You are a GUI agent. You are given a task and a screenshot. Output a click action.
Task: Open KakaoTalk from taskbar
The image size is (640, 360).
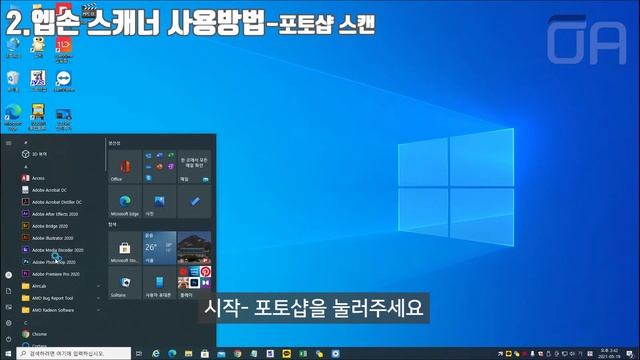[x=287, y=353]
